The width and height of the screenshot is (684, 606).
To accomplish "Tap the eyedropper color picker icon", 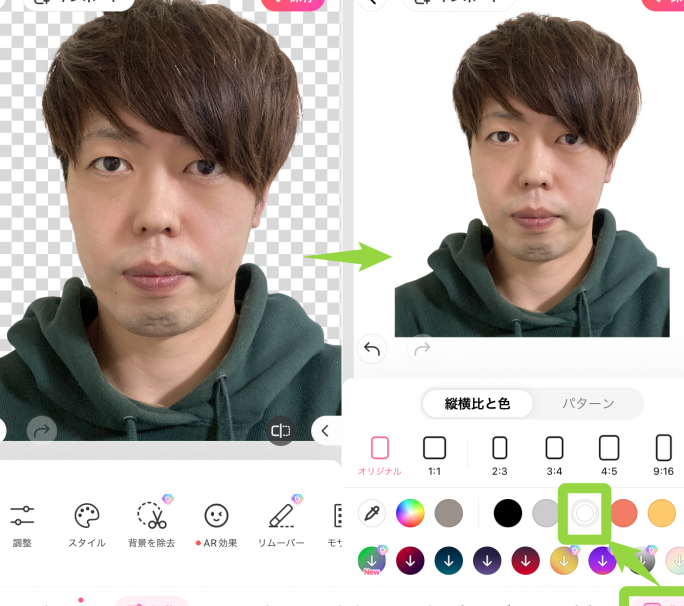I will (372, 513).
